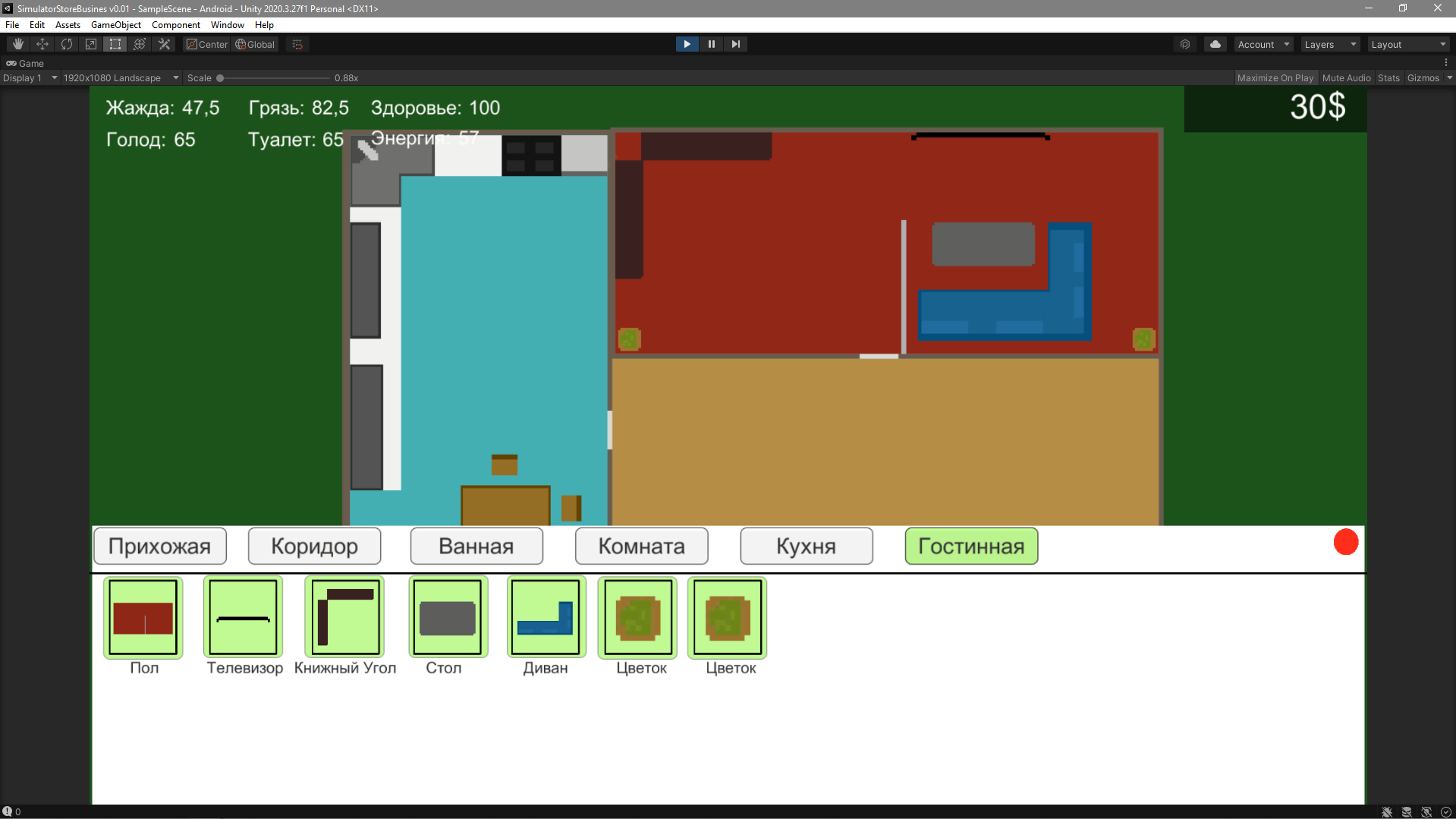Screen dimensions: 1456x819
Task: Toggle grid snapping icon
Action: (297, 44)
